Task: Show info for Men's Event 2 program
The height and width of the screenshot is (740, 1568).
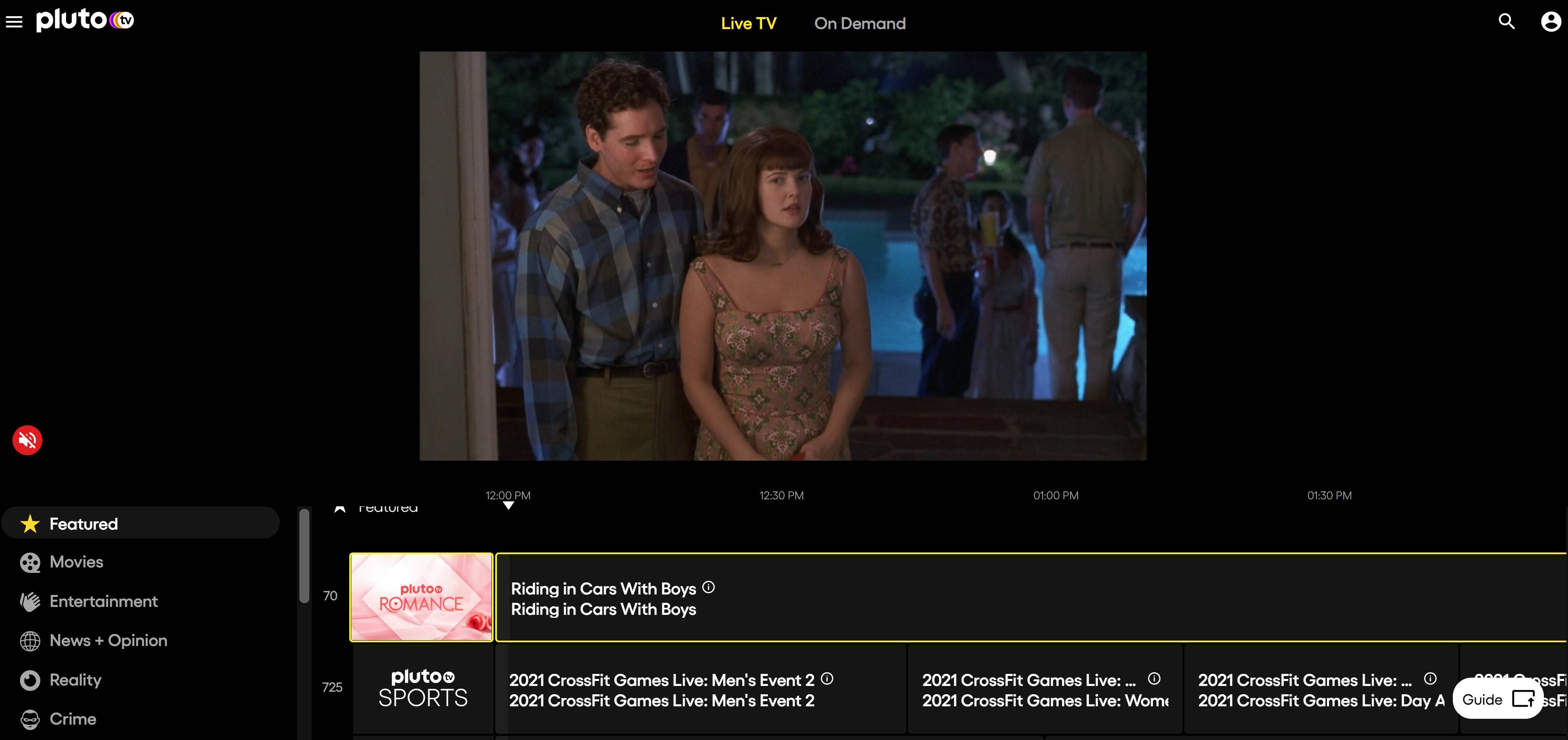Action: tap(827, 678)
